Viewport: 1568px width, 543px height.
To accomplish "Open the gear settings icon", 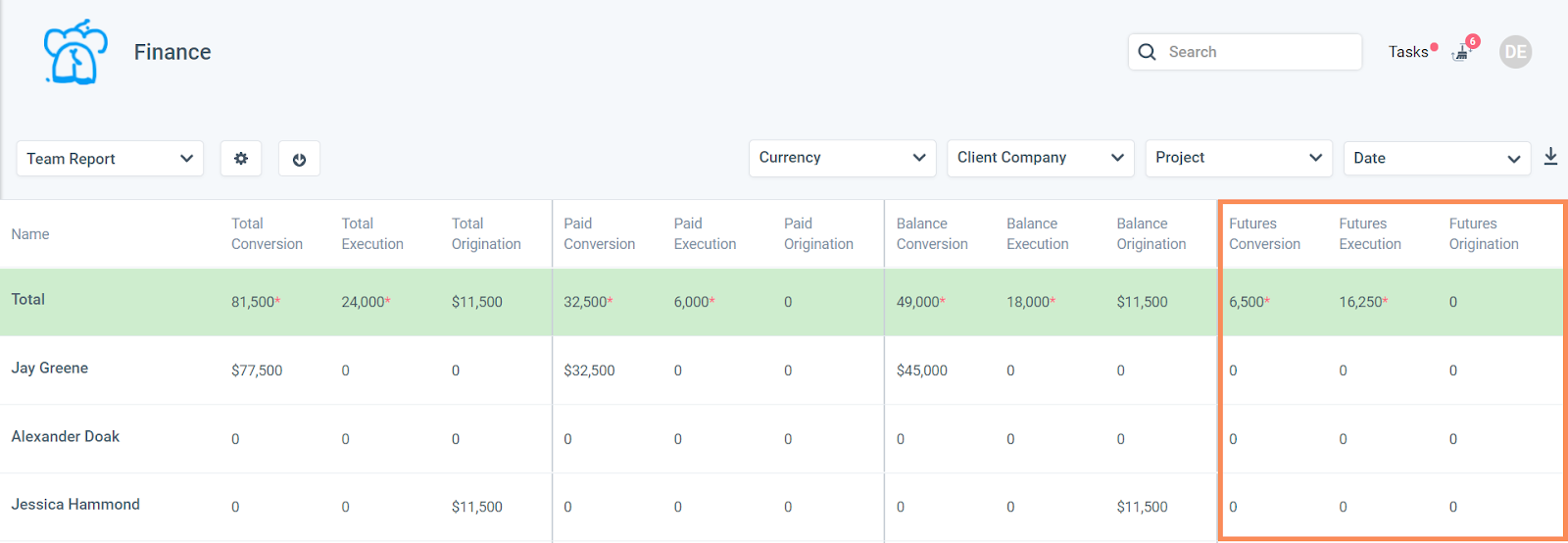I will [241, 159].
